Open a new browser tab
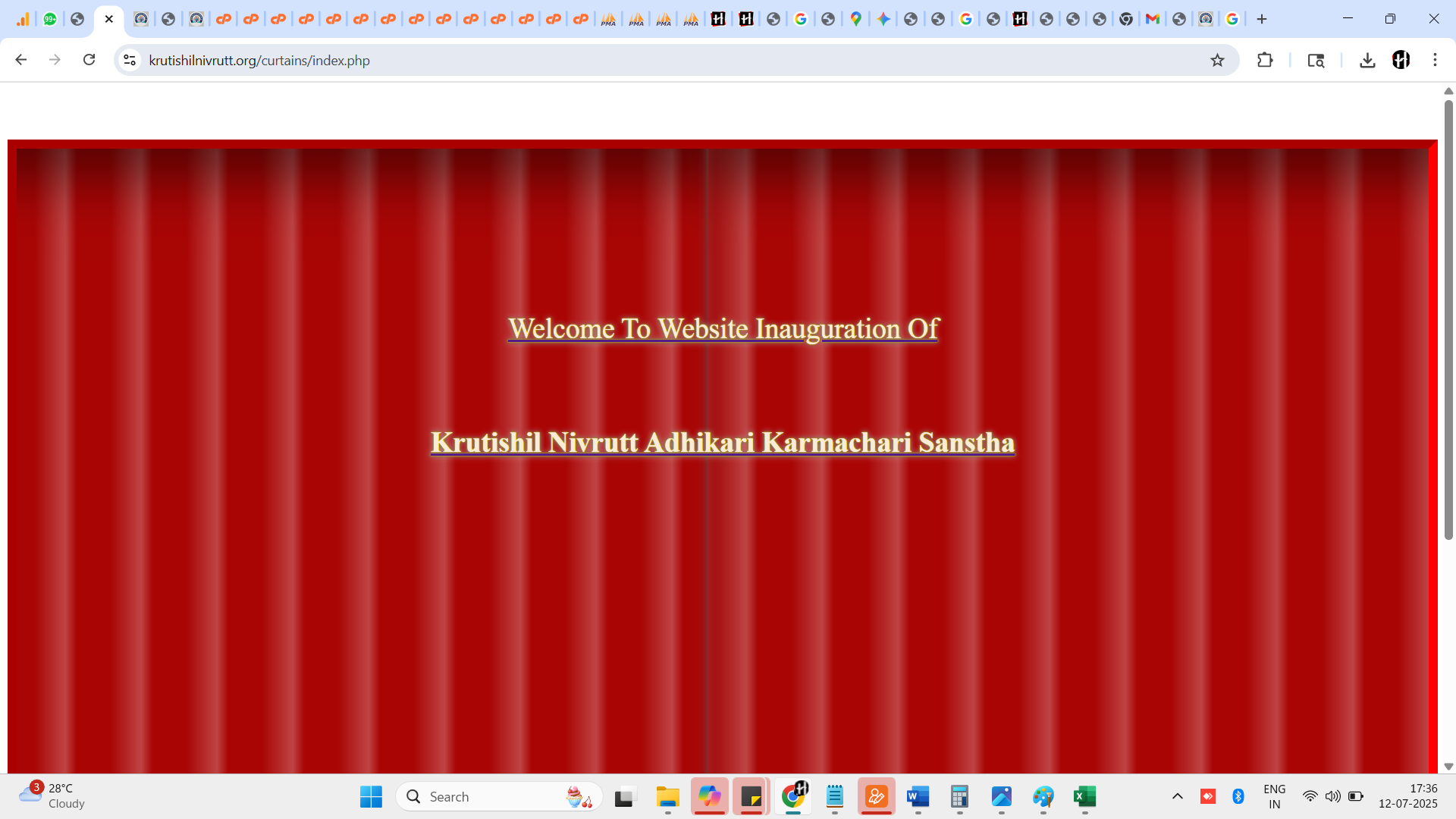The height and width of the screenshot is (819, 1456). tap(1262, 19)
